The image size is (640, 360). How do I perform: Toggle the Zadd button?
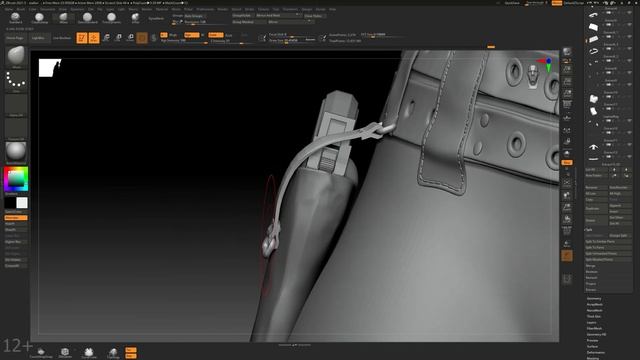pos(216,35)
